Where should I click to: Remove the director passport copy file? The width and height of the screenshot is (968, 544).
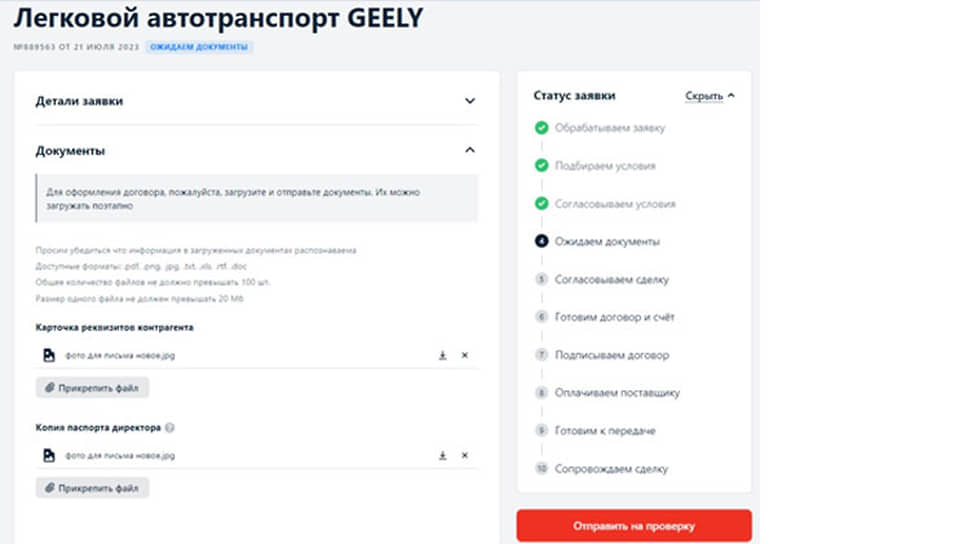(x=465, y=455)
